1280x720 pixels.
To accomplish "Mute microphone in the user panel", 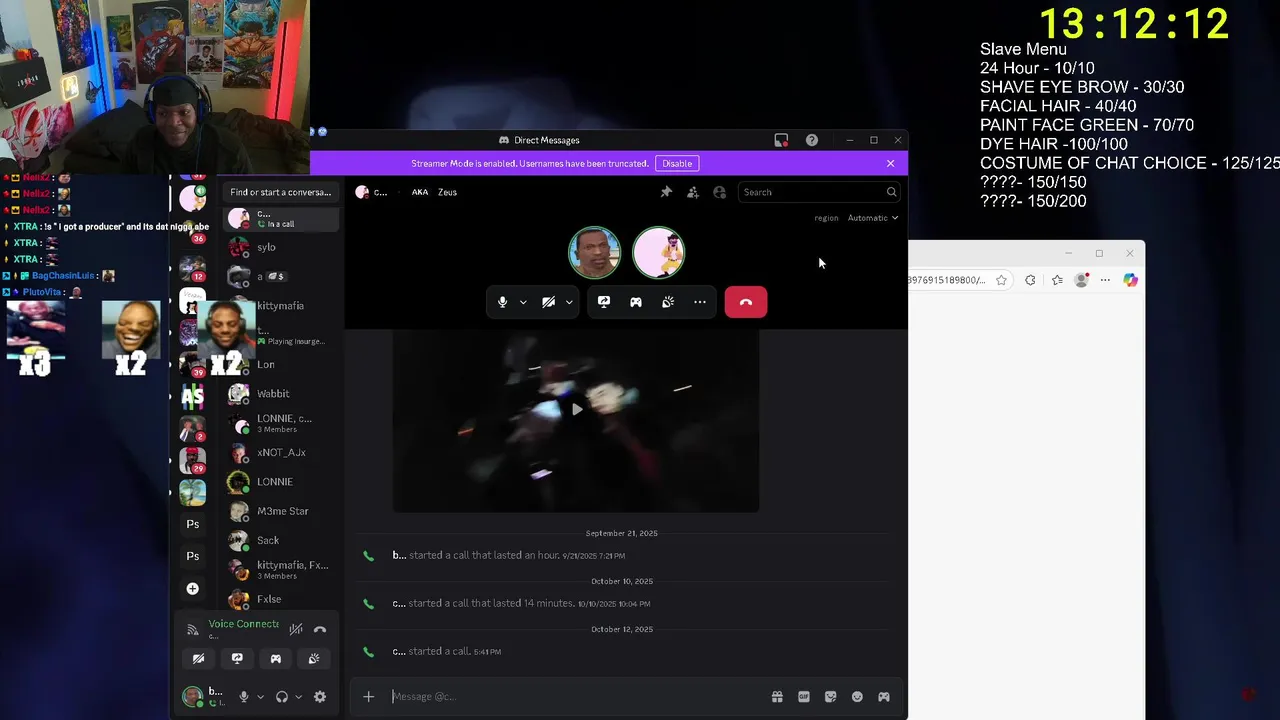I will click(x=243, y=697).
